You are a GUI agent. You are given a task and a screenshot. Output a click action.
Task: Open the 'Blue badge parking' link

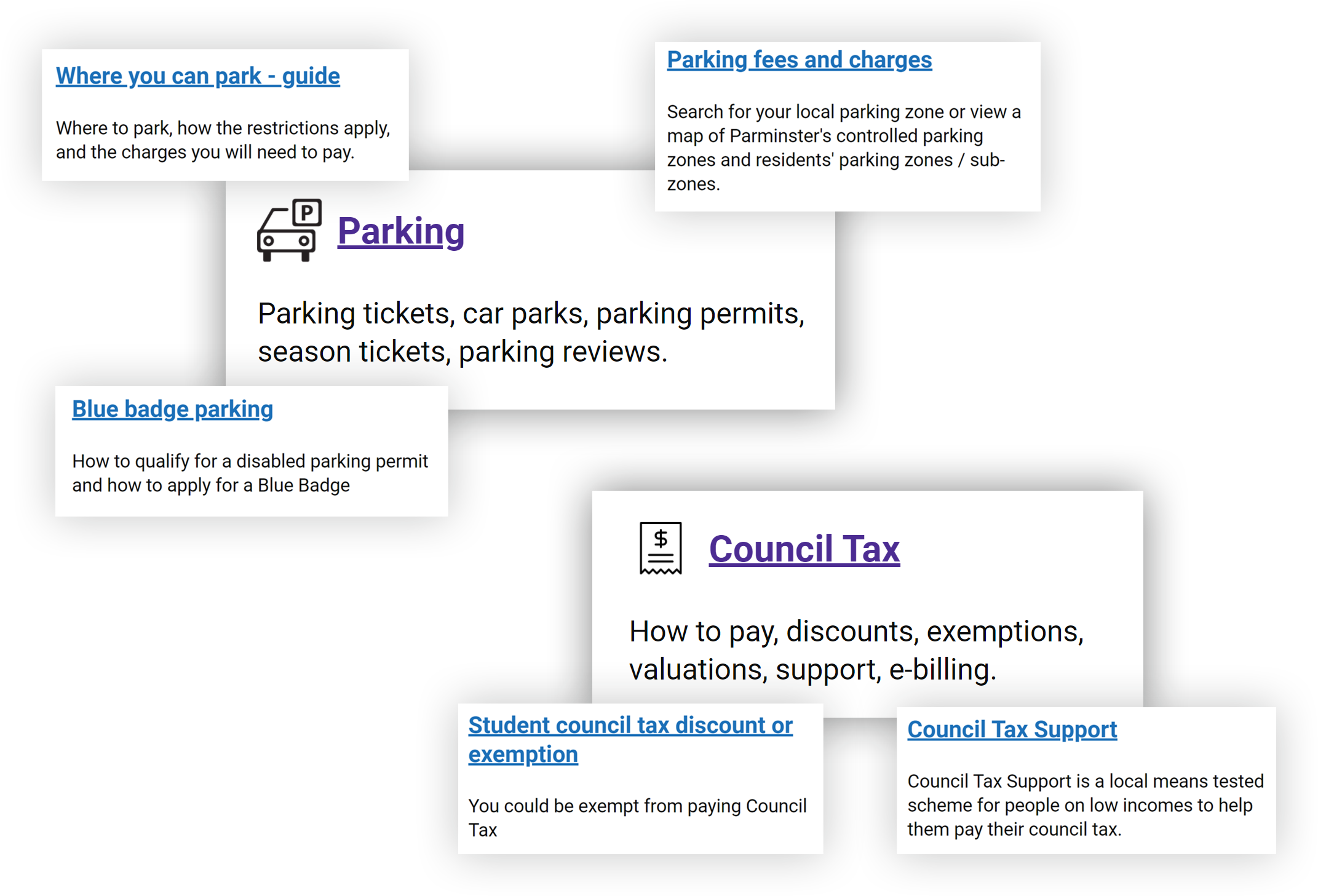(173, 409)
